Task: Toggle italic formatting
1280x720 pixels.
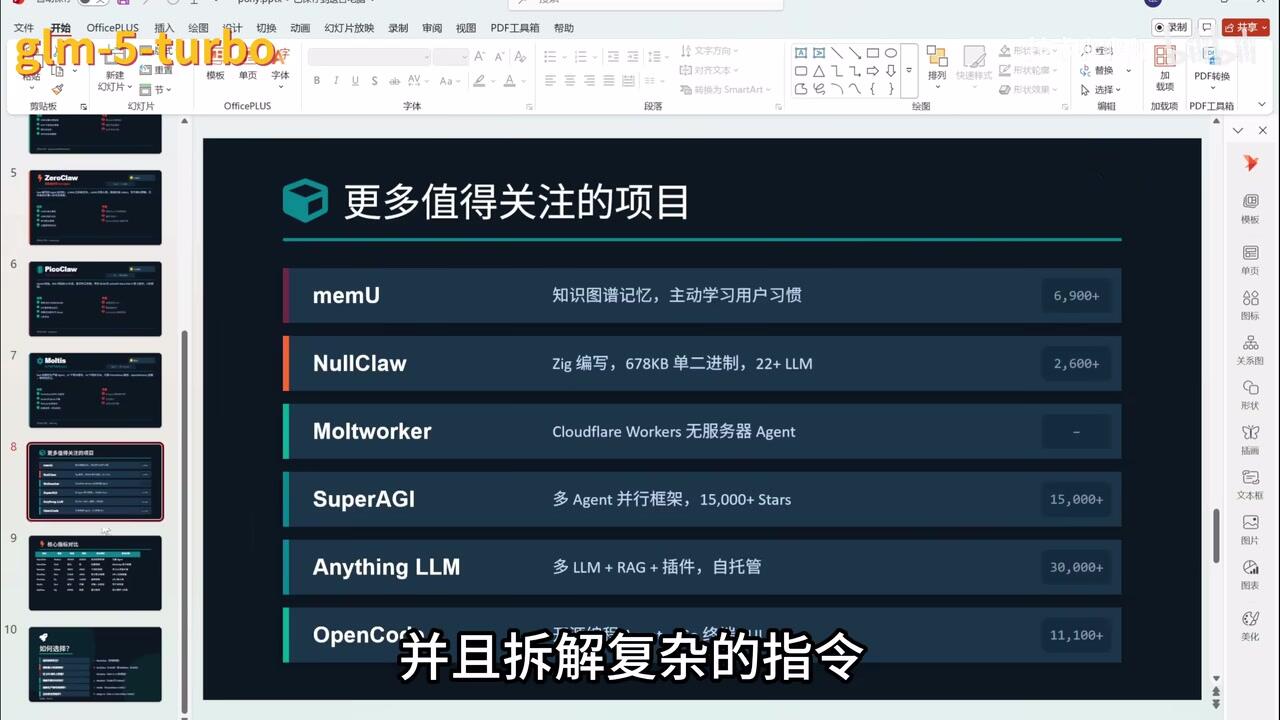Action: (x=335, y=81)
